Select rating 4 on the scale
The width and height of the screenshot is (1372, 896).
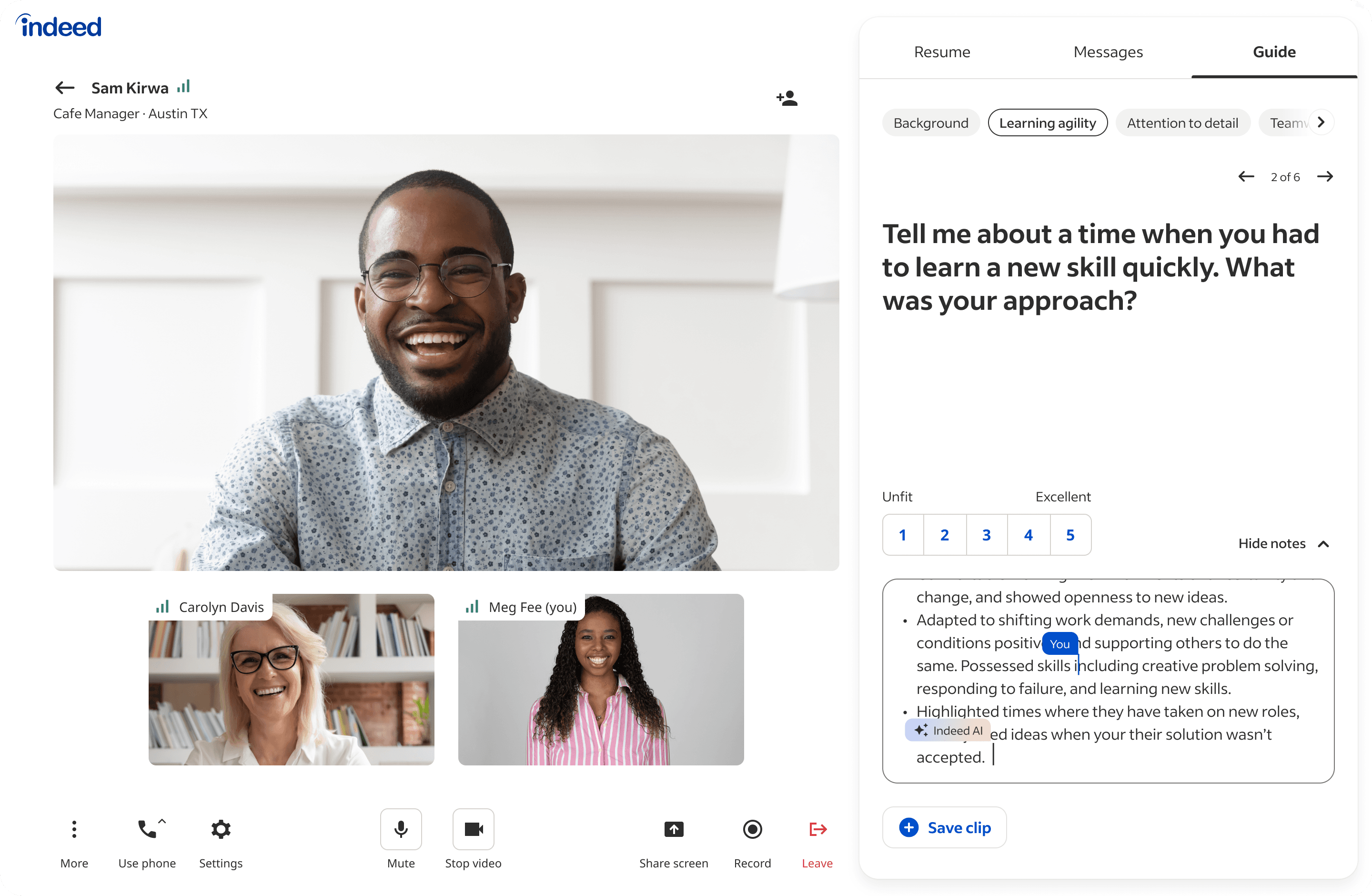(x=1029, y=535)
